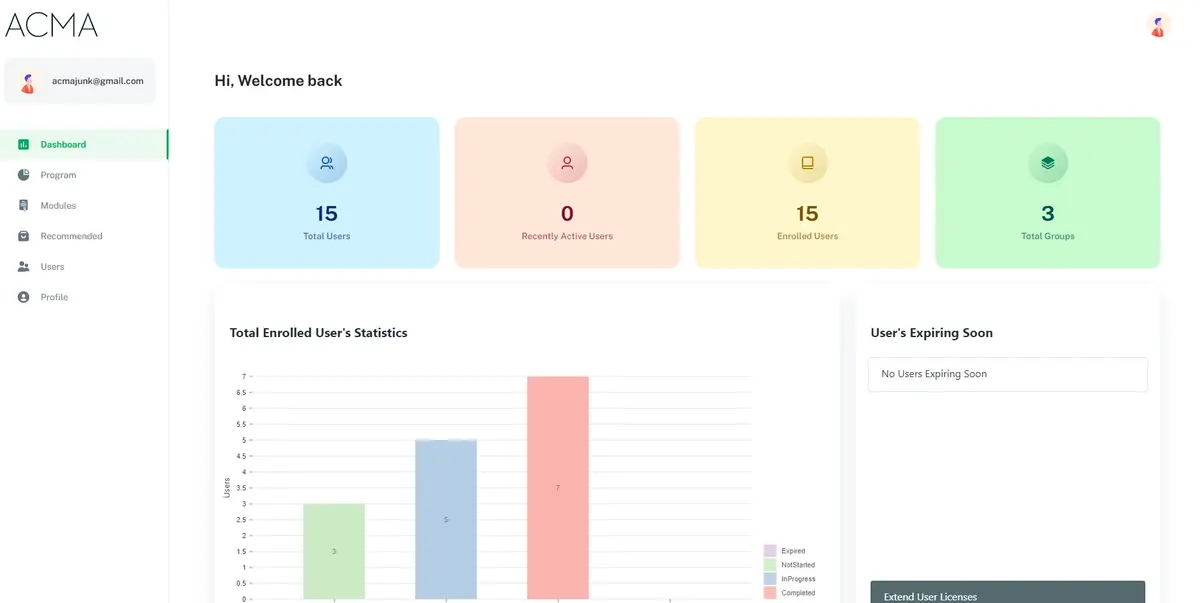Open the Program menu item

point(84,175)
